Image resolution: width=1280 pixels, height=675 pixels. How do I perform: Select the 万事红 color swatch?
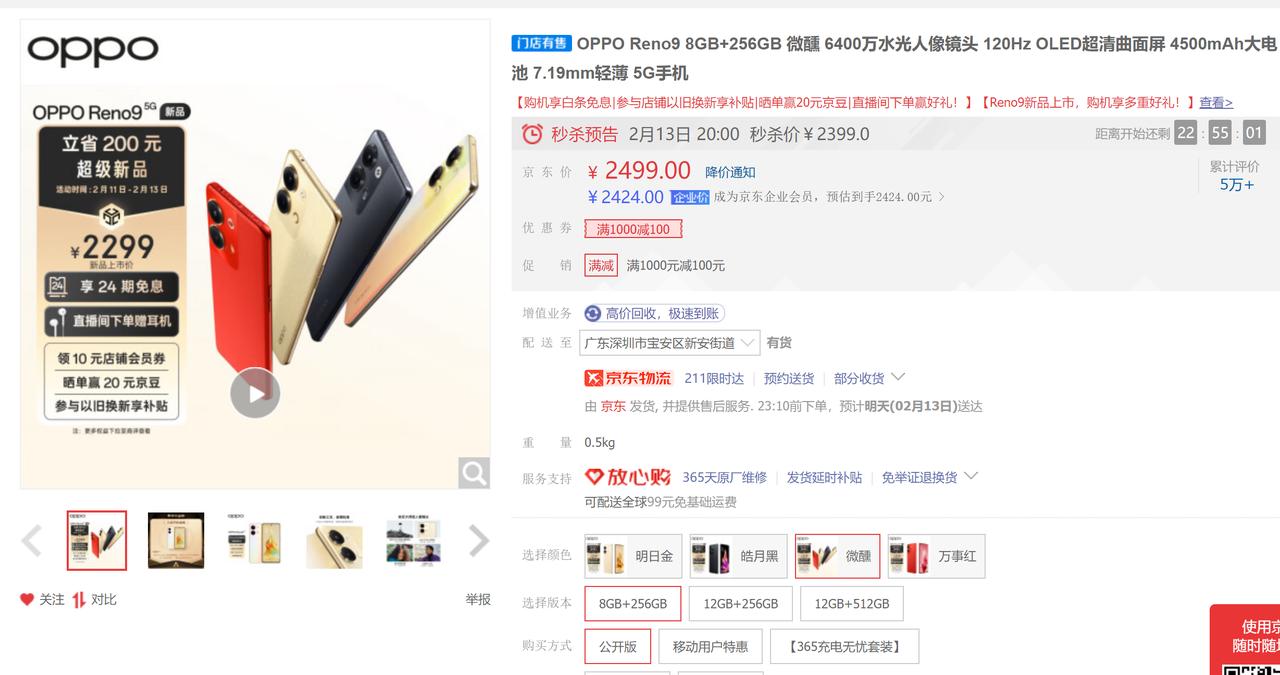coord(937,556)
